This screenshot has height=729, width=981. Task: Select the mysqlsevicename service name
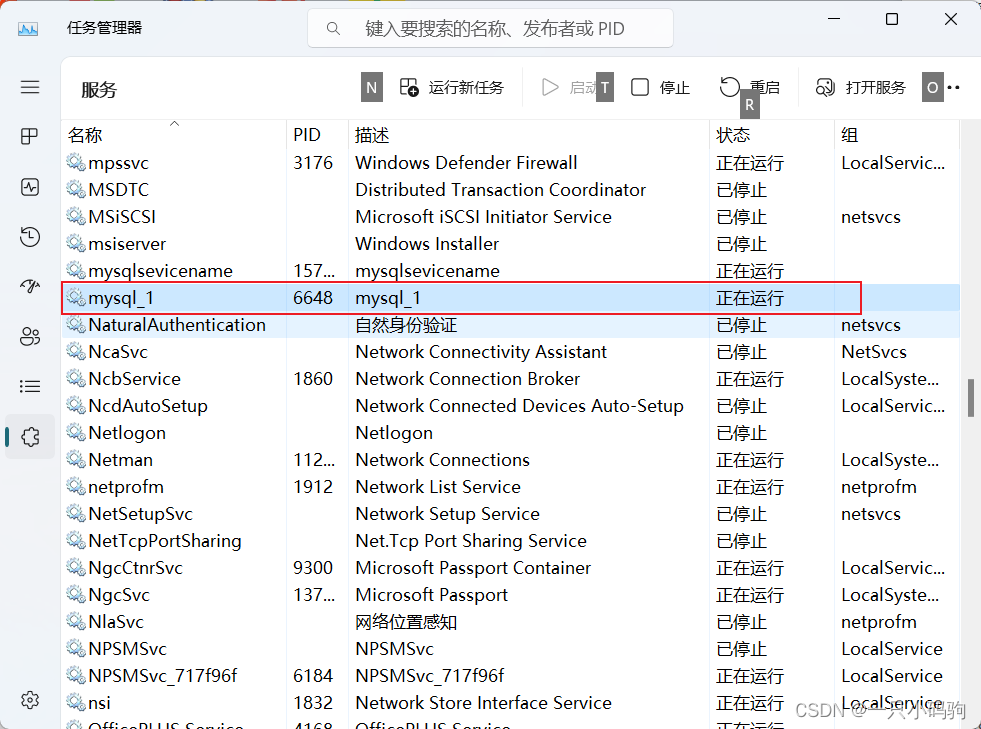point(160,272)
